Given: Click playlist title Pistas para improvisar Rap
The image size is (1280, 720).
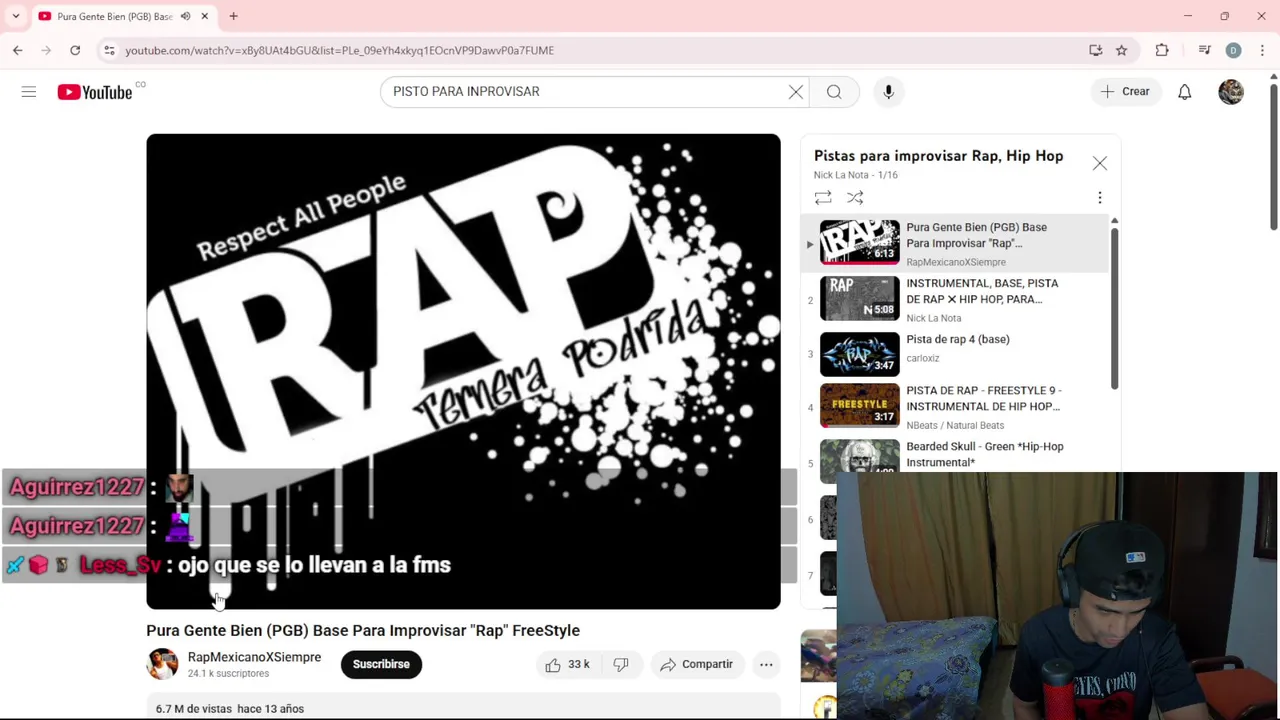Looking at the screenshot, I should [x=938, y=156].
